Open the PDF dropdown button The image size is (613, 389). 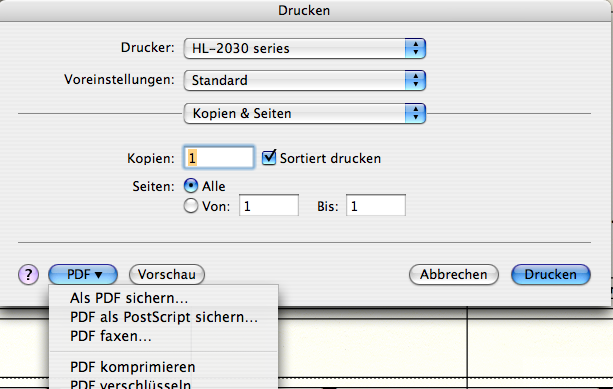tap(83, 274)
